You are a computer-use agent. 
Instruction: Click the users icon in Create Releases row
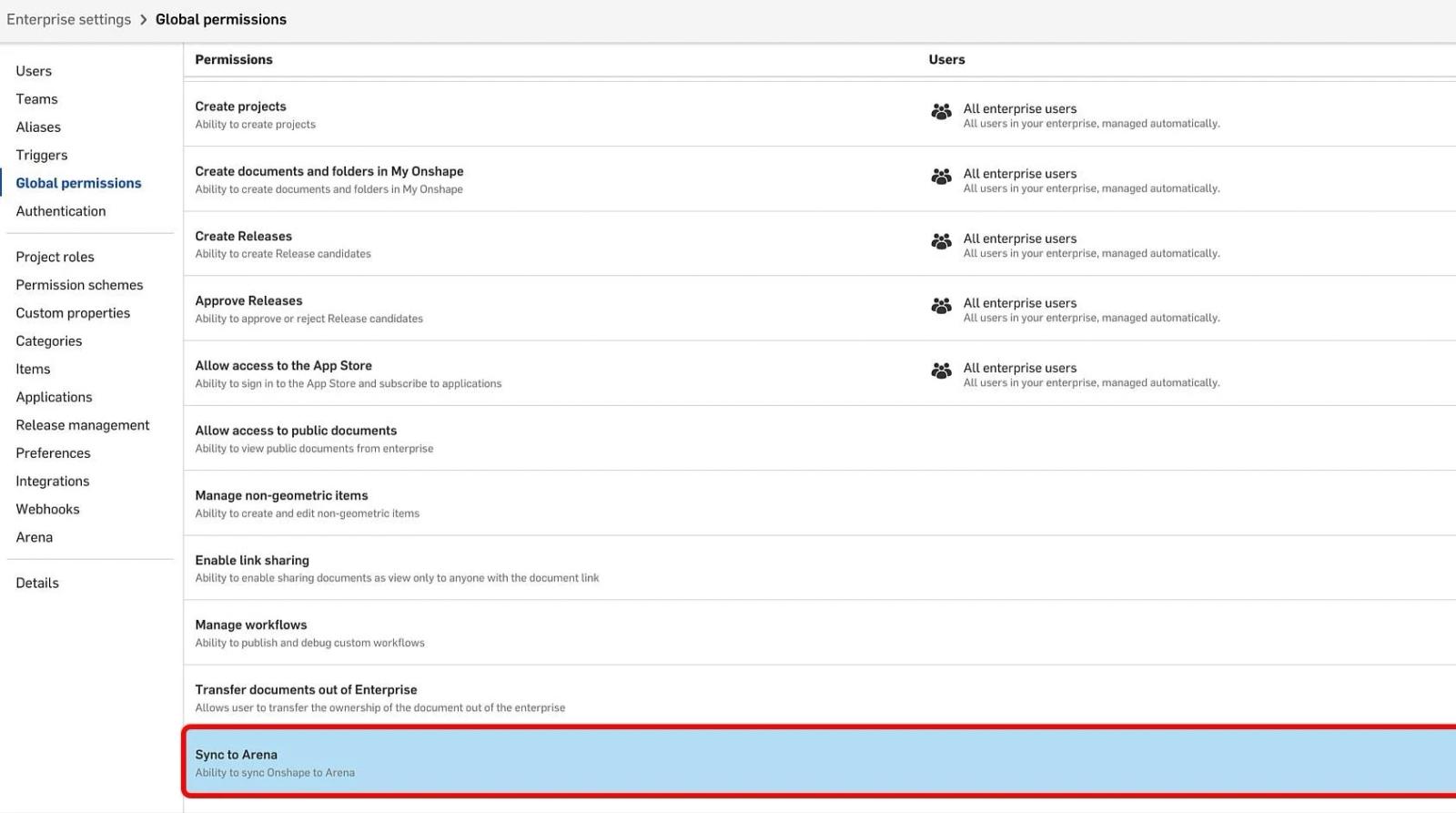tap(941, 241)
